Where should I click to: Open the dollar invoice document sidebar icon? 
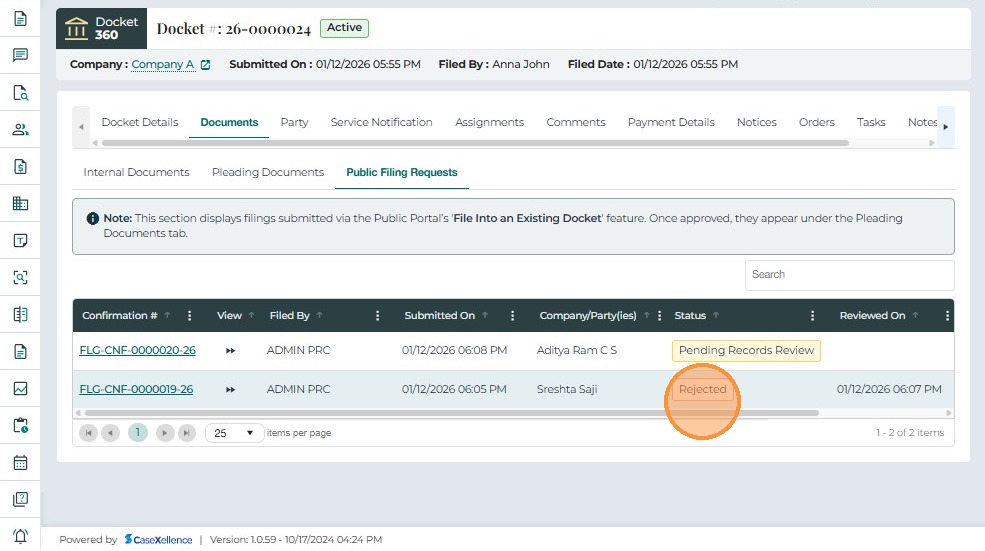(20, 166)
